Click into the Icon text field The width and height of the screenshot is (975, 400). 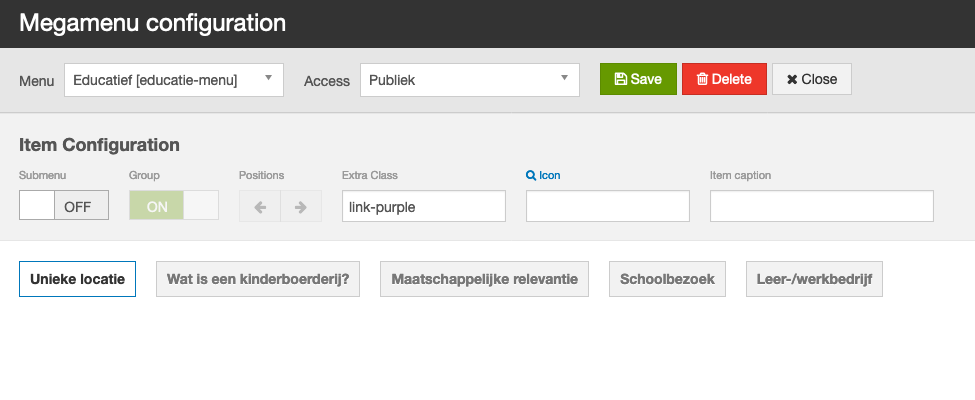click(607, 206)
